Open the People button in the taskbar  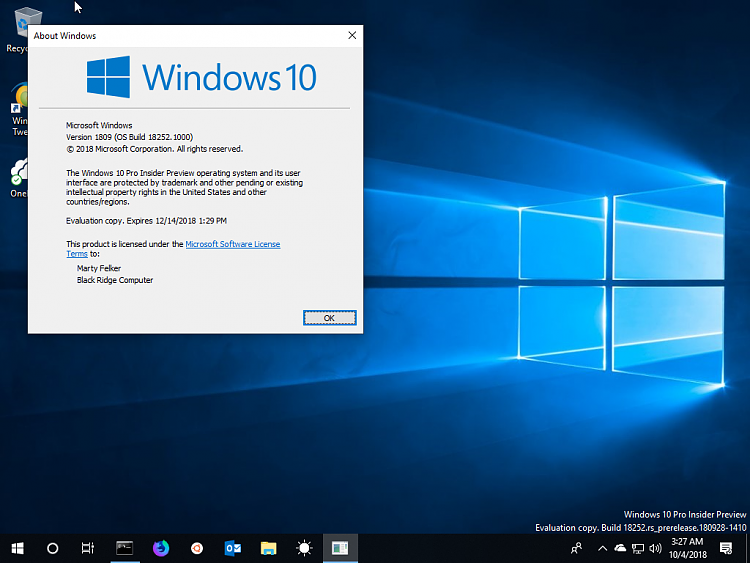pos(576,548)
